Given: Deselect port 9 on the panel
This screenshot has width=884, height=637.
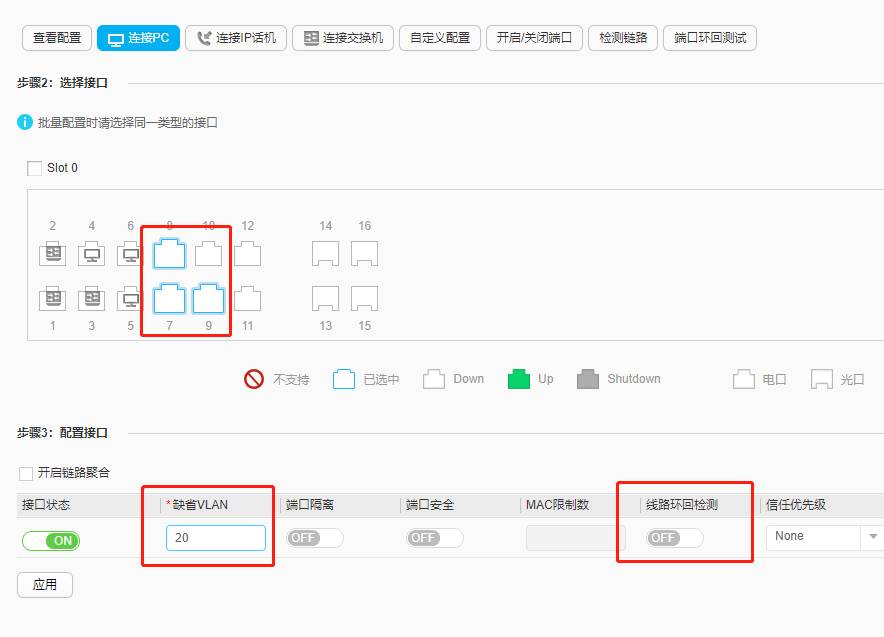Looking at the screenshot, I should 208,299.
